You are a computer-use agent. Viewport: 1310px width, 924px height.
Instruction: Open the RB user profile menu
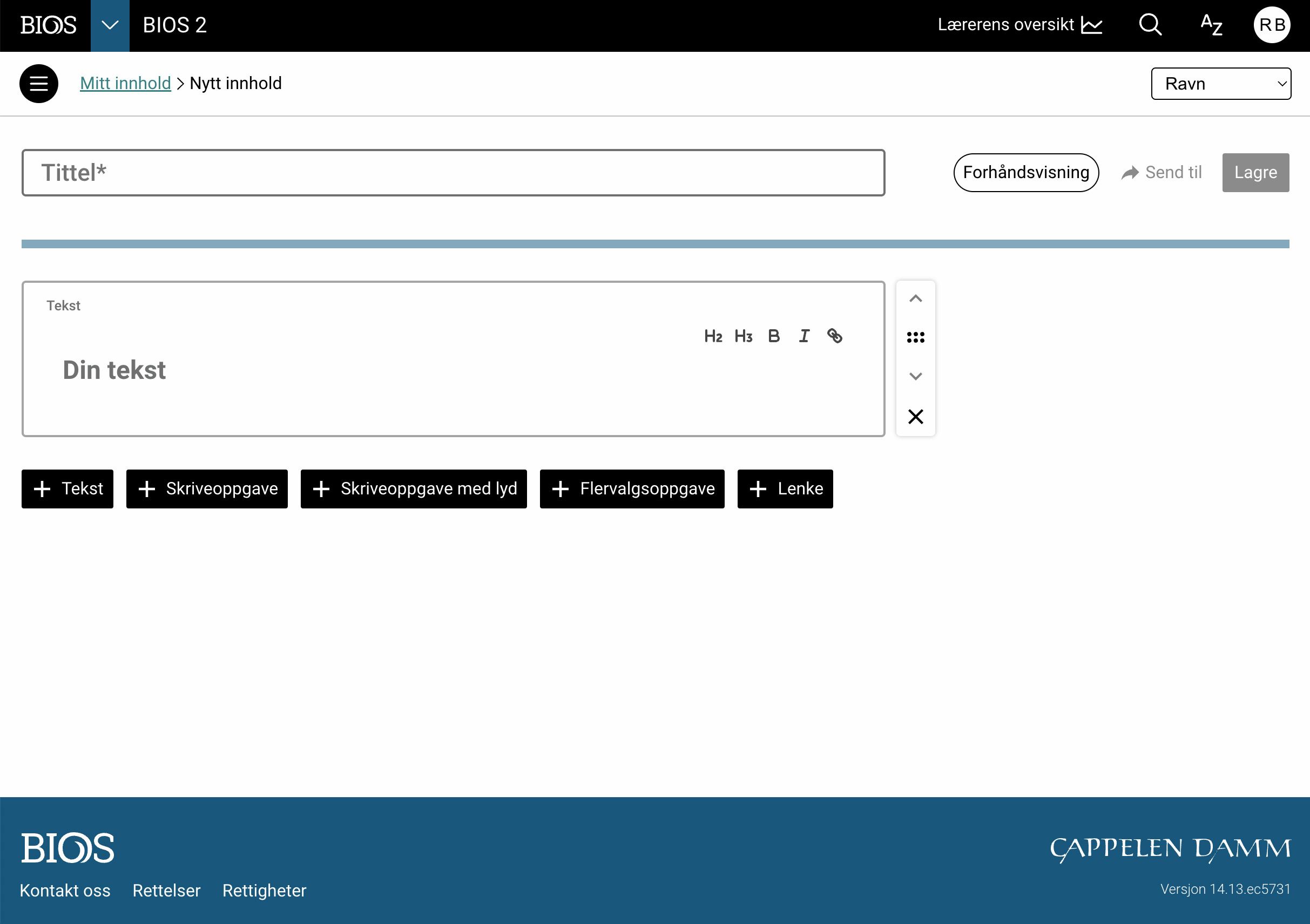pos(1272,25)
